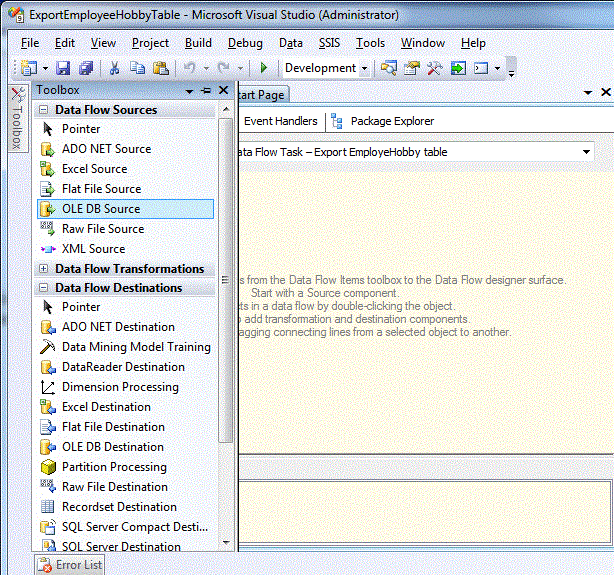Switch to the Package Explorer tab
Image resolution: width=614 pixels, height=575 pixels.
(391, 121)
